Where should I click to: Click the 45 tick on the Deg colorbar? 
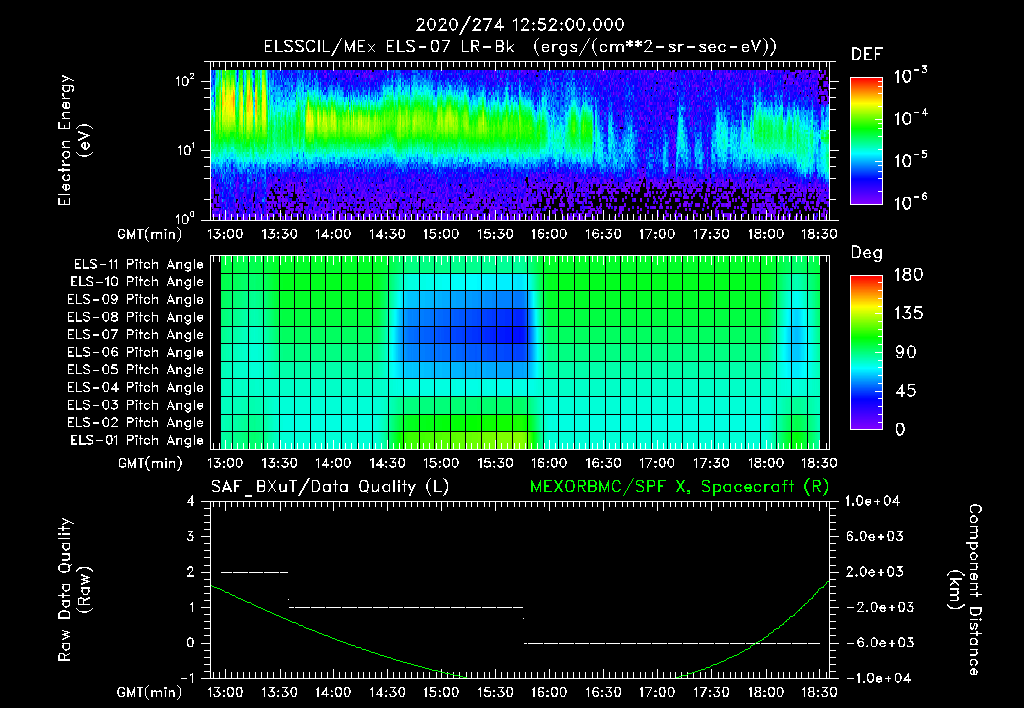906,391
